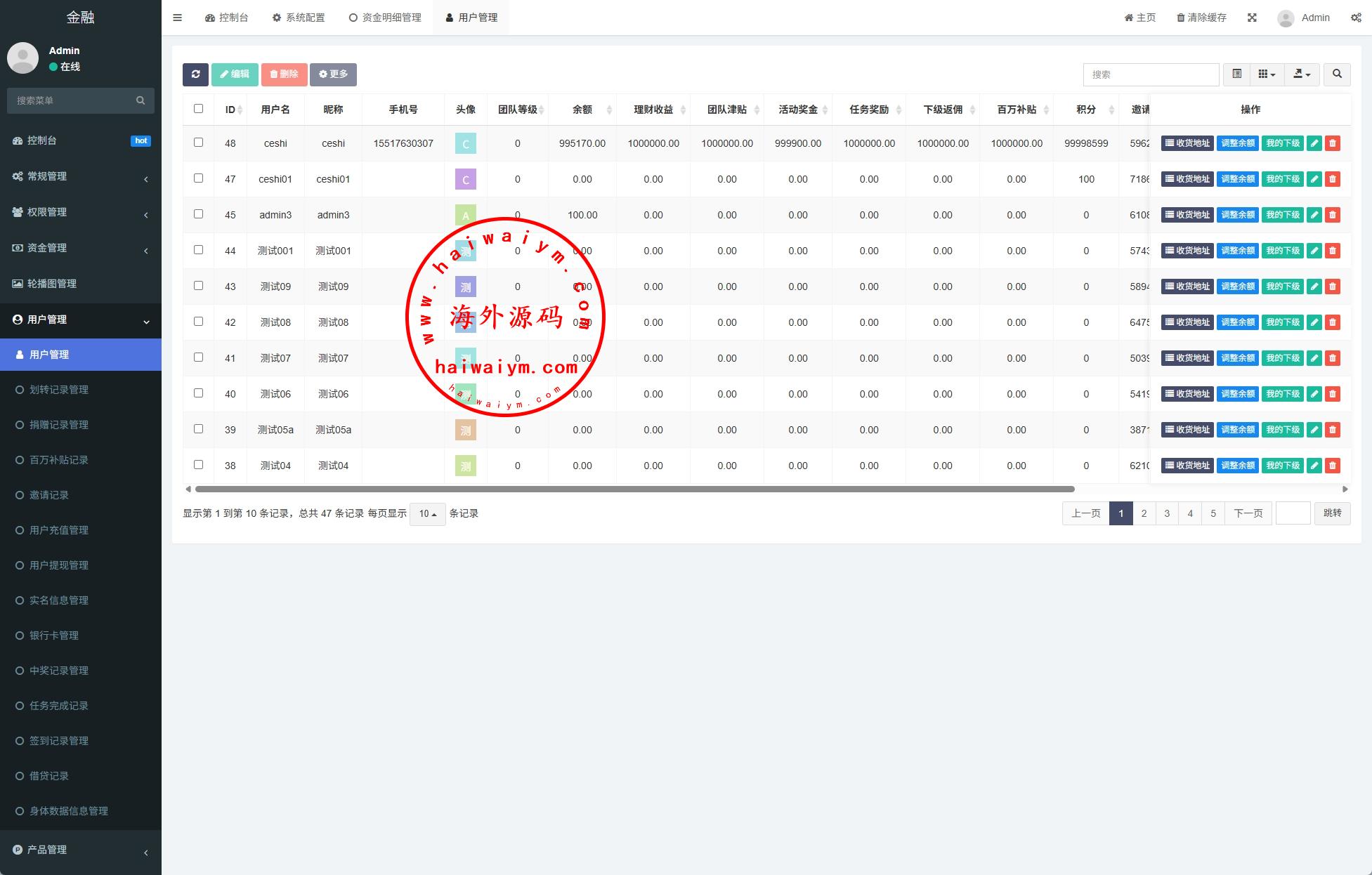Open the rows per page dropdown showing 10

427,513
